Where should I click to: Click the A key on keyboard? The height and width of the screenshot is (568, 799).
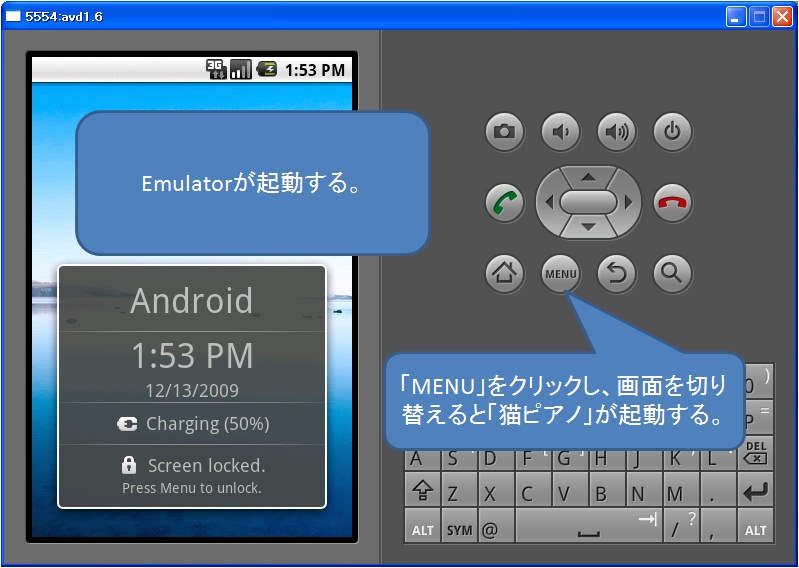pos(422,459)
